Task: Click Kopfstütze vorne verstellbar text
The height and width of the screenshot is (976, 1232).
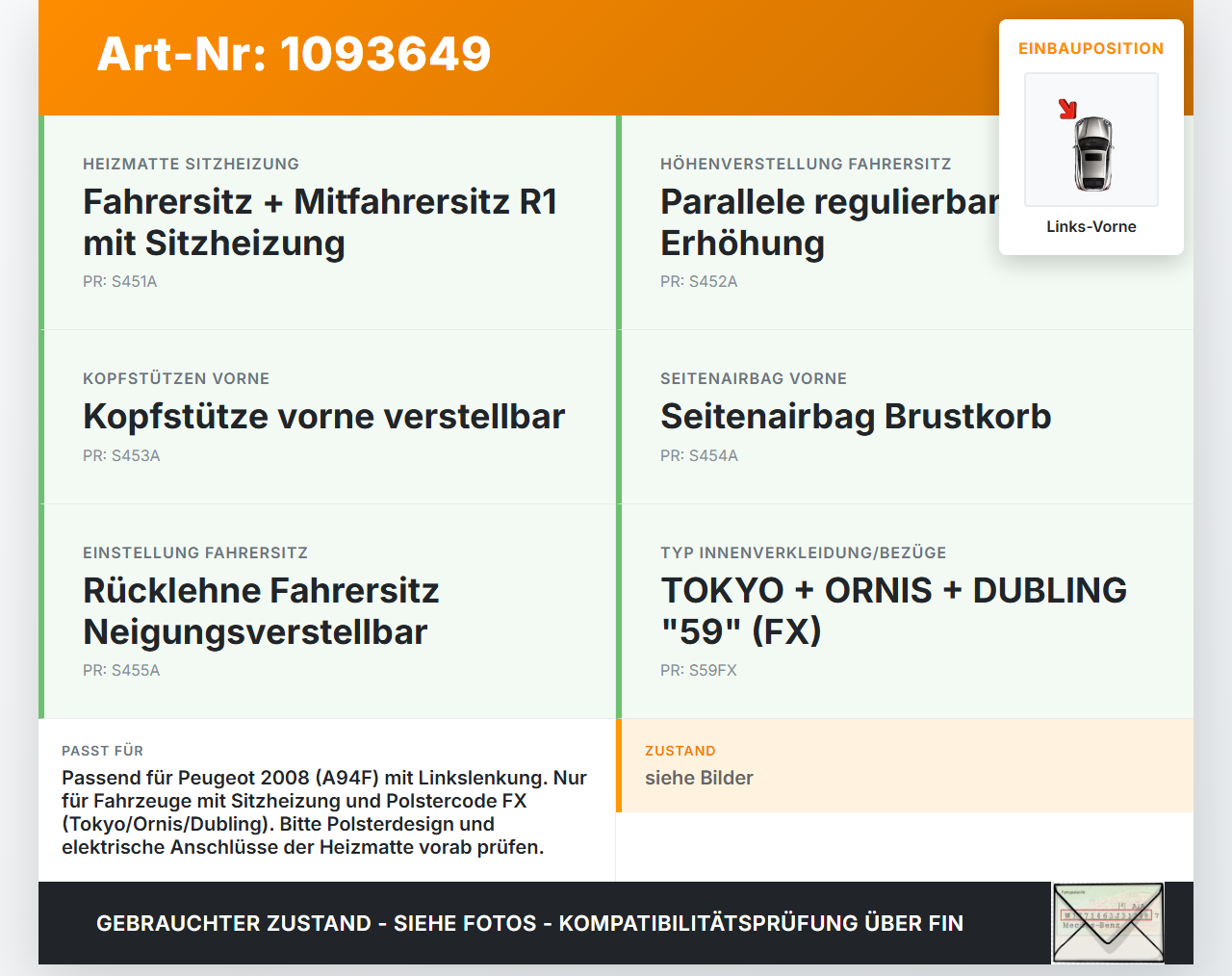Action: (x=324, y=417)
